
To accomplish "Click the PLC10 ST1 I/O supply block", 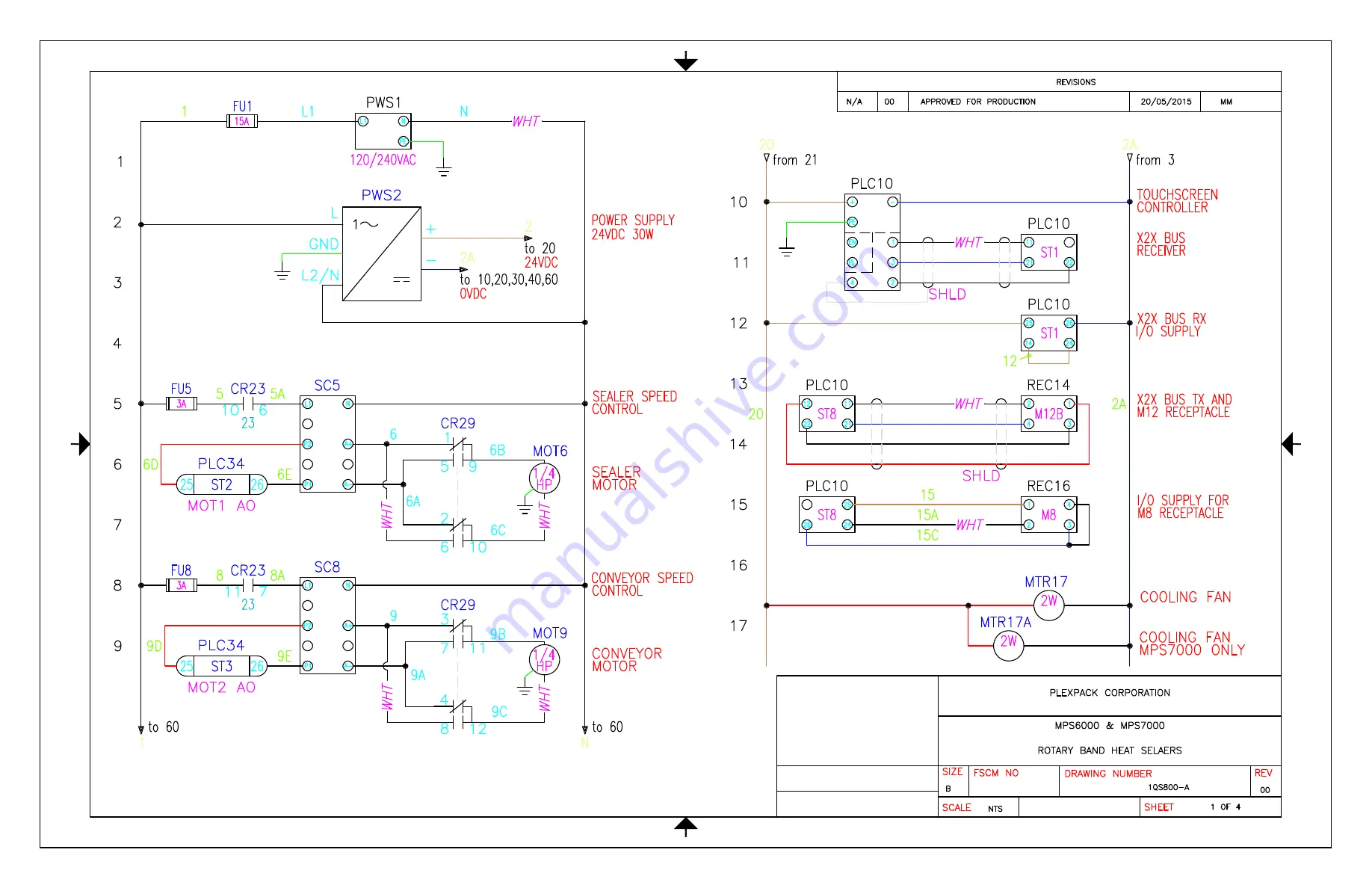I will (1049, 333).
